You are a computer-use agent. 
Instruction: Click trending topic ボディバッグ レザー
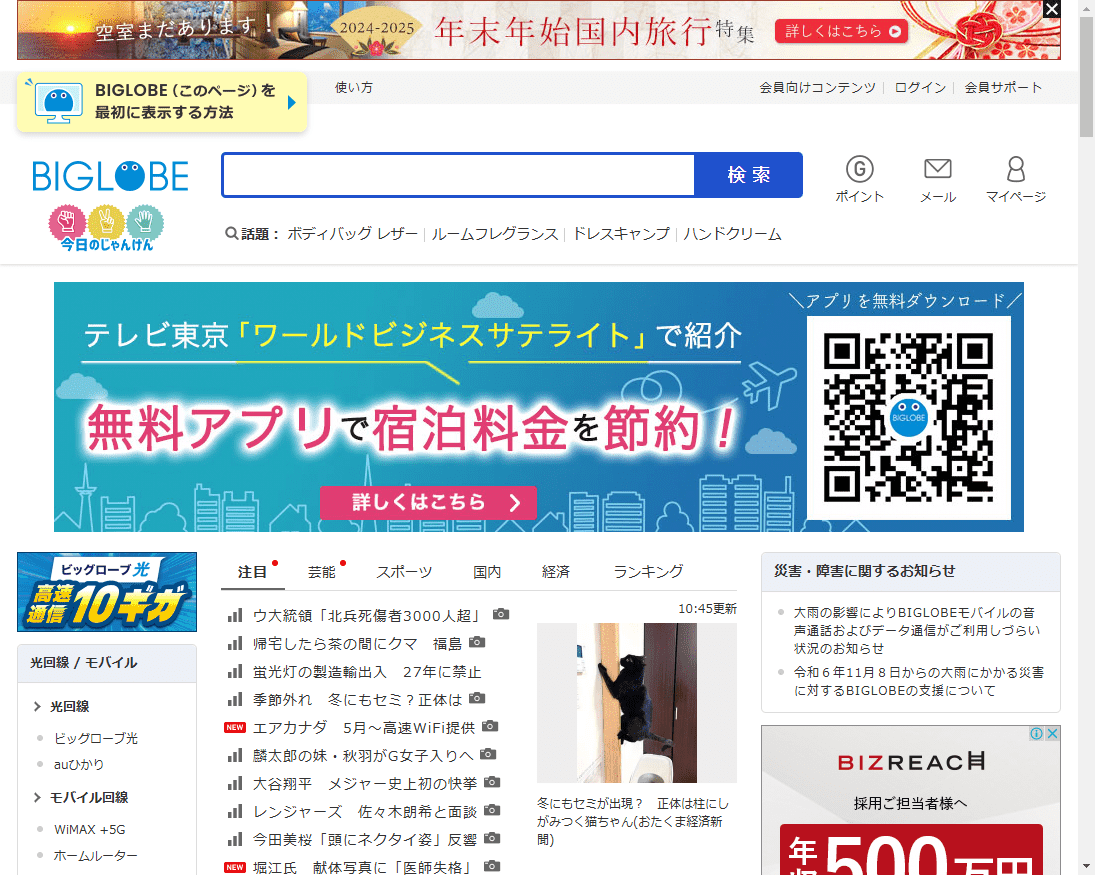coord(353,234)
